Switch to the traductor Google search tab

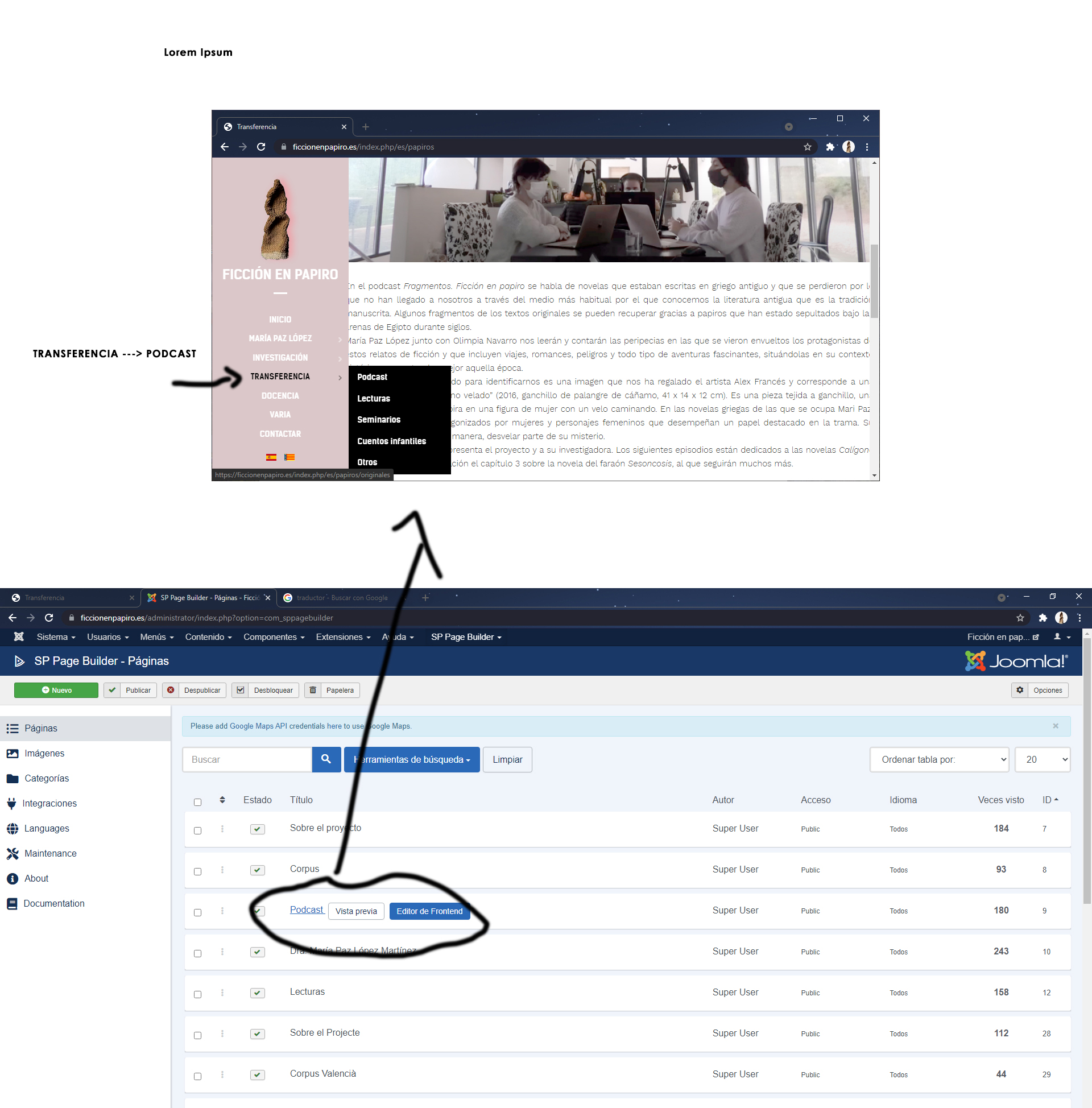pos(342,598)
